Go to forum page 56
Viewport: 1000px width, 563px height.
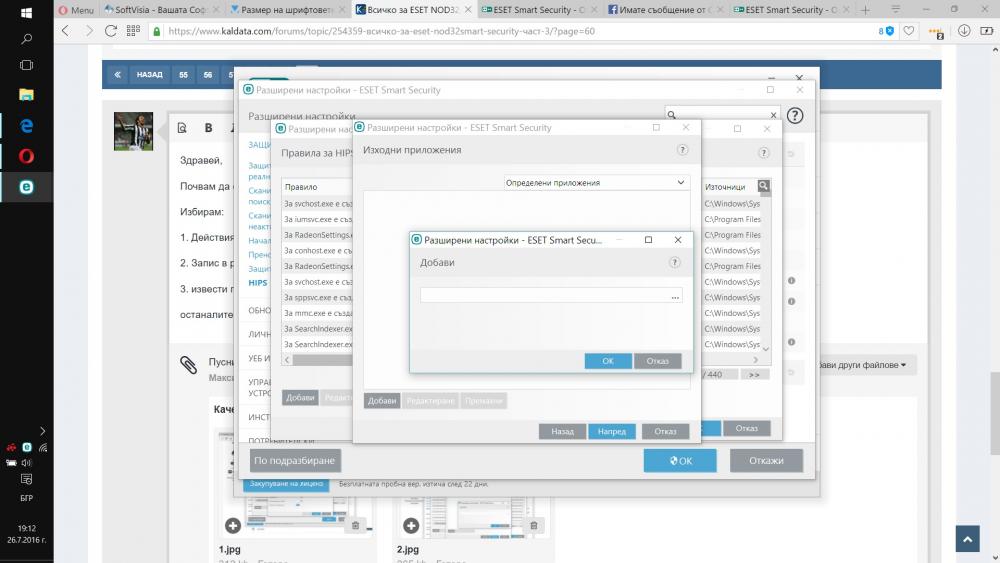(x=208, y=75)
